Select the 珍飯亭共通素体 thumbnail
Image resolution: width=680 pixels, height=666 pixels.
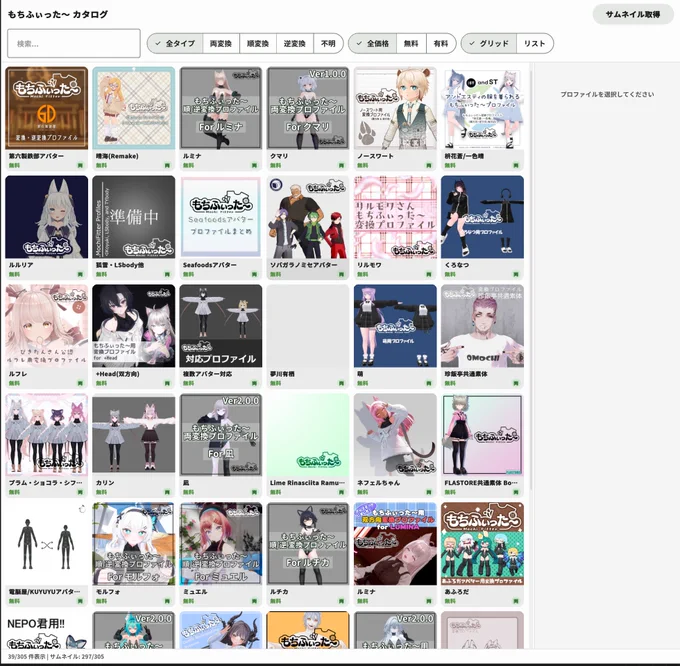482,326
